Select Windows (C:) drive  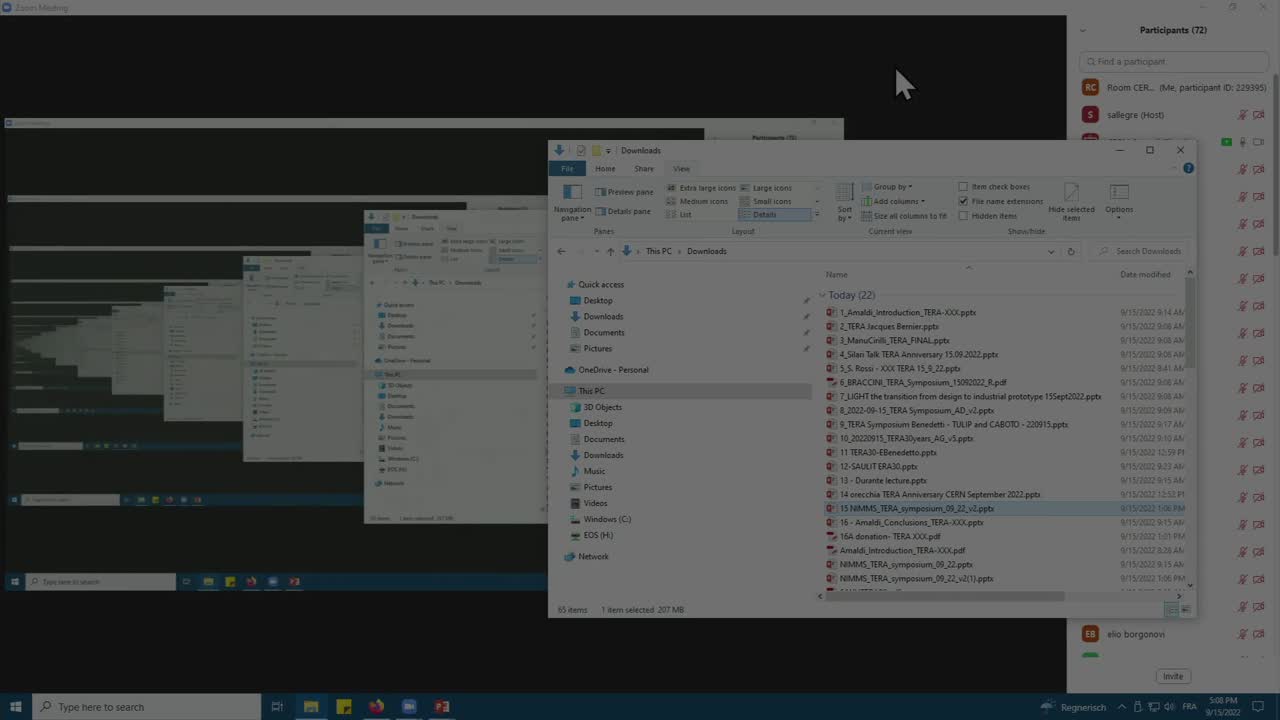pos(607,519)
